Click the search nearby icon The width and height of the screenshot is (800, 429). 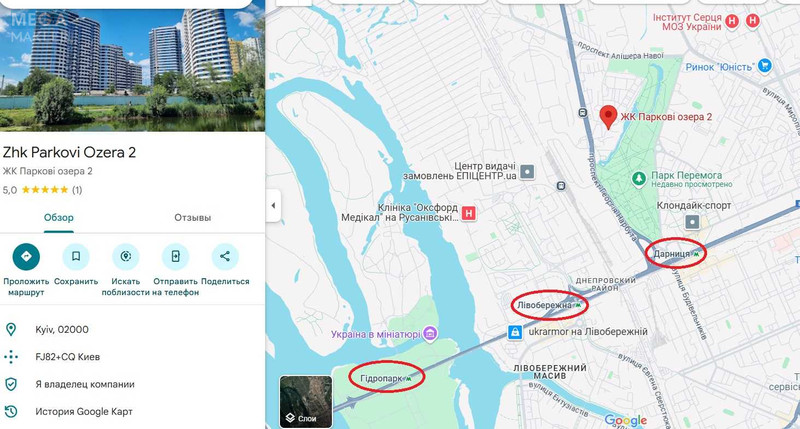tap(126, 256)
